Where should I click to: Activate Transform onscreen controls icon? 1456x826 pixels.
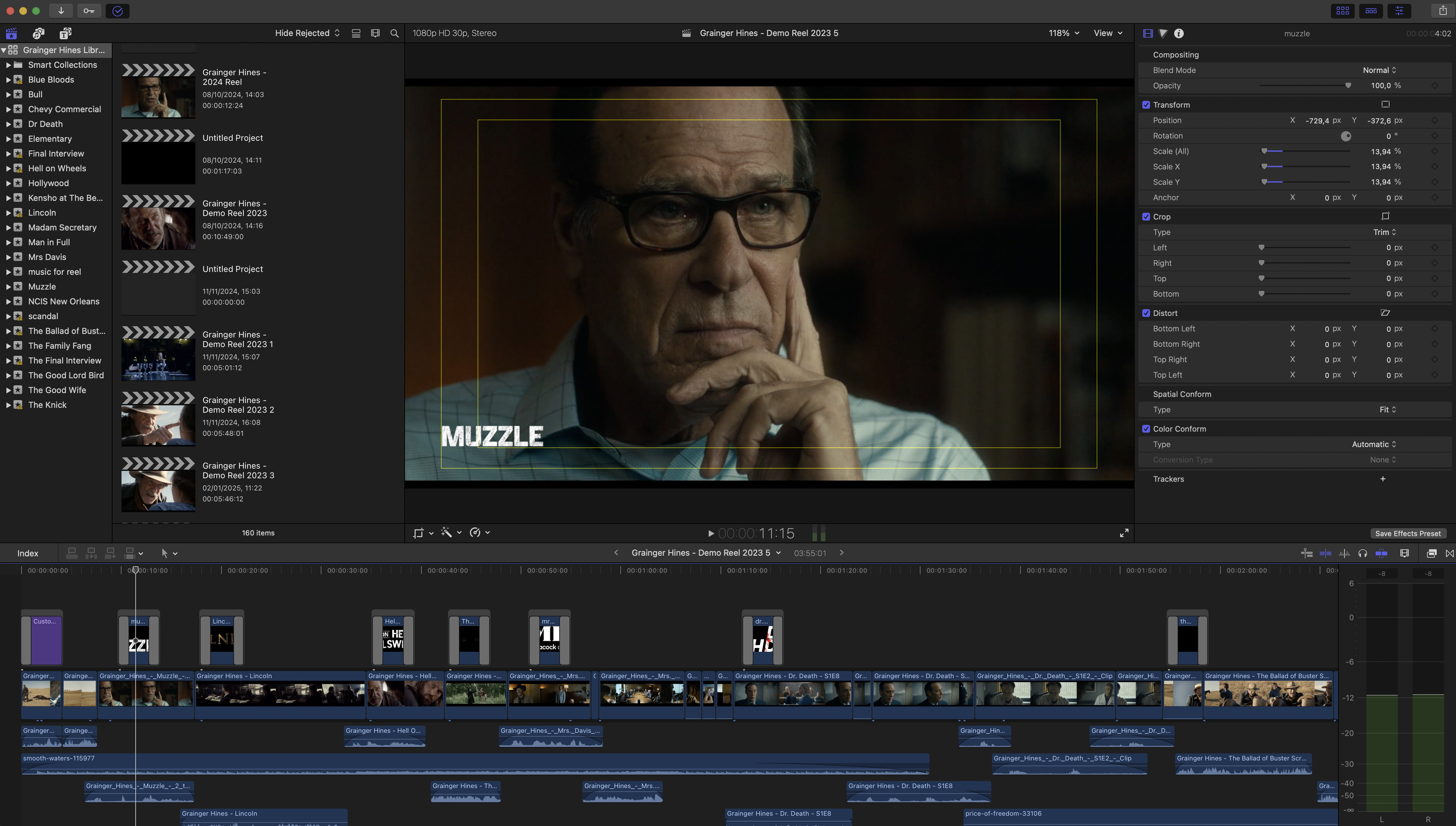coord(1386,104)
